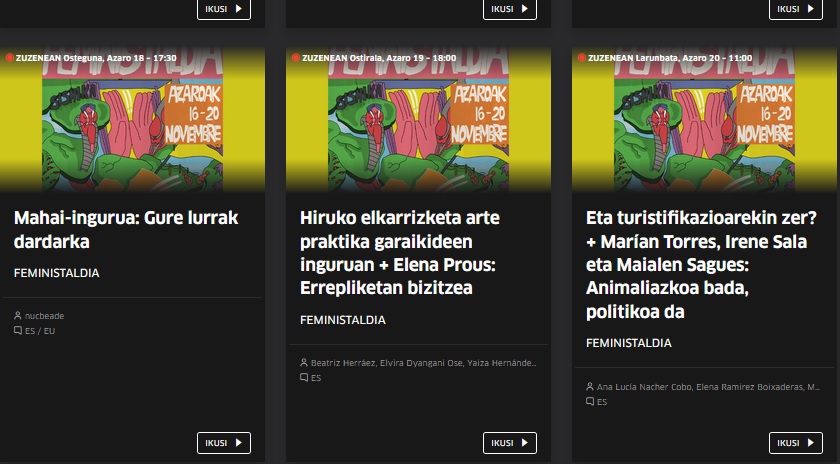Viewport: 840px width, 464px height.
Task: Select the FEMINISTALDIA label under Gure lurrak dardarka
Action: (x=57, y=273)
